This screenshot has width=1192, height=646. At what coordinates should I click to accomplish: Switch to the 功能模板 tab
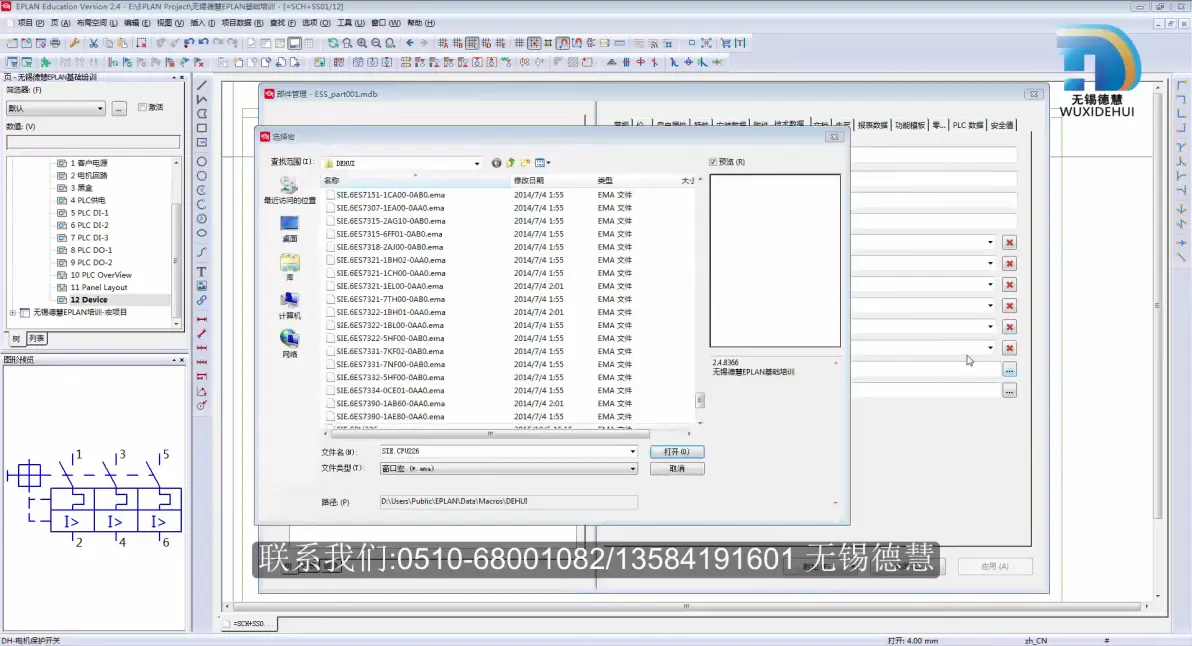(910, 125)
